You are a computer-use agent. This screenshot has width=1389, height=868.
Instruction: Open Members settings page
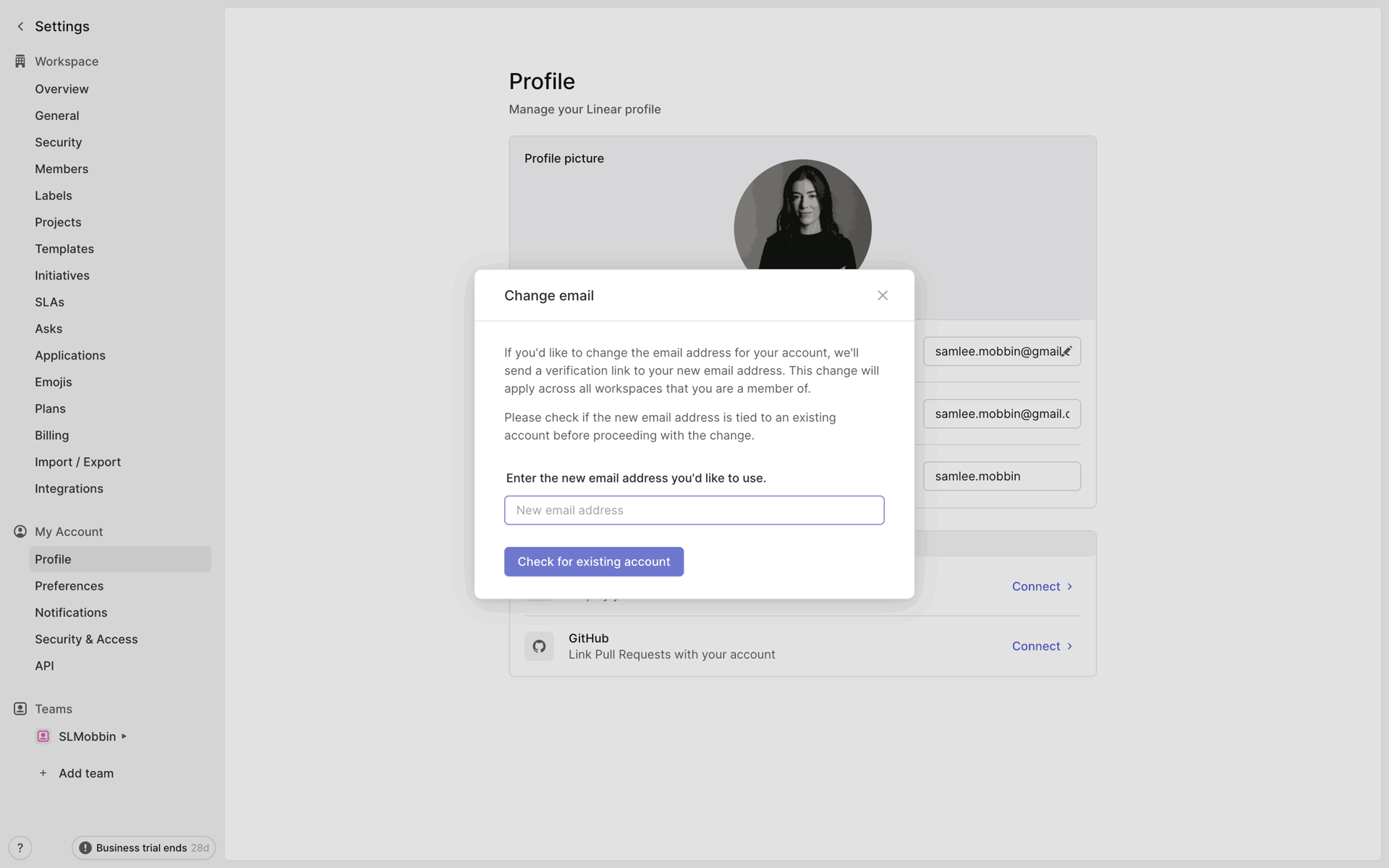coord(61,169)
